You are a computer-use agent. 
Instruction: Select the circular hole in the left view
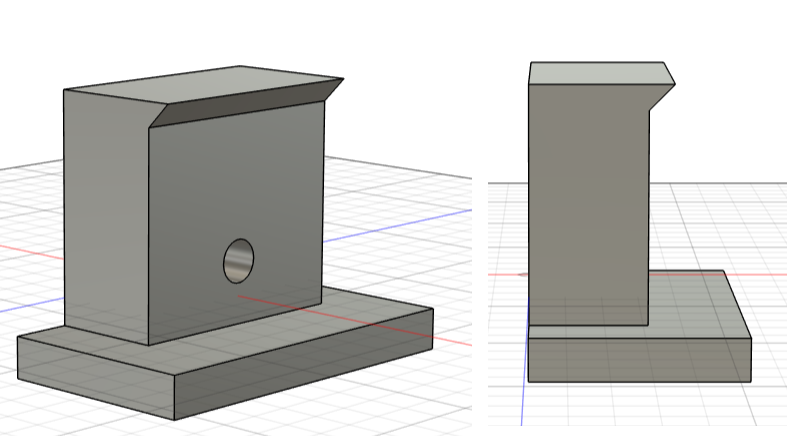pyautogui.click(x=238, y=261)
